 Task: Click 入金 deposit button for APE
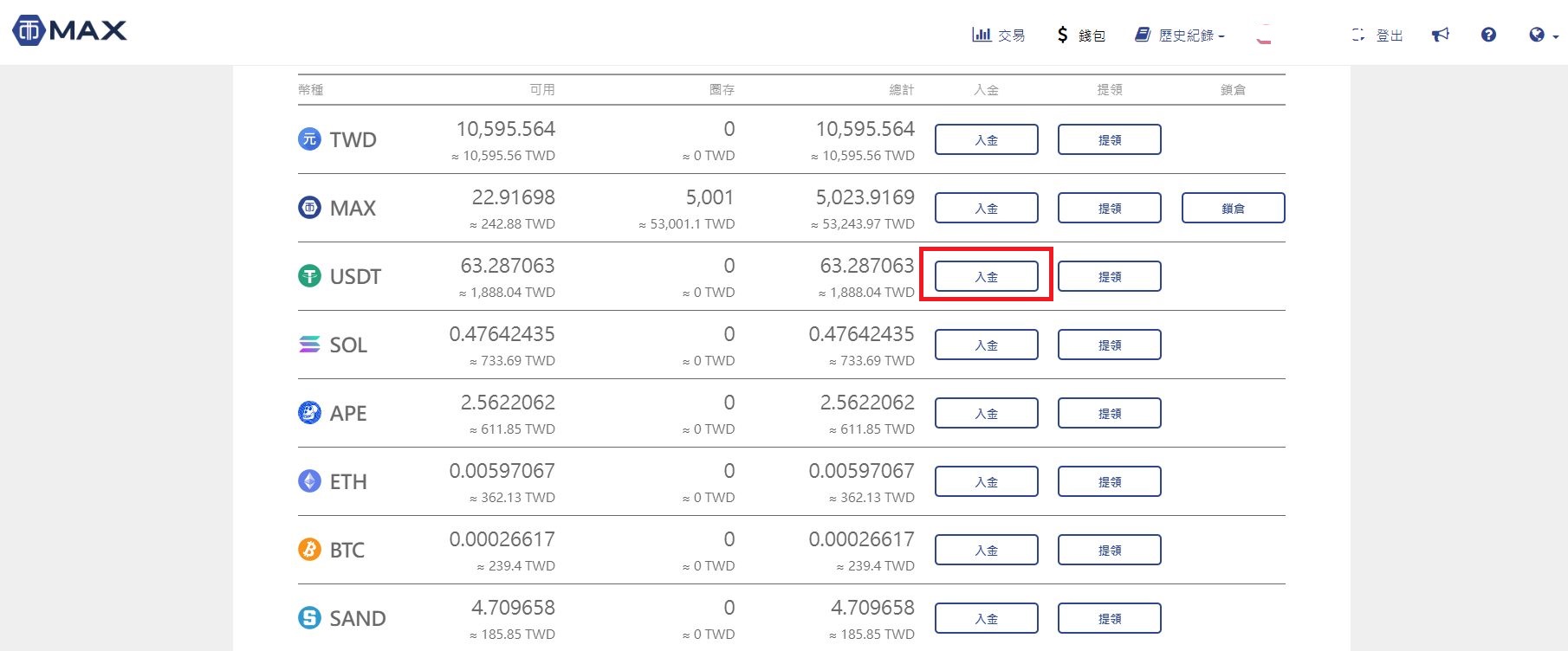tap(987, 413)
